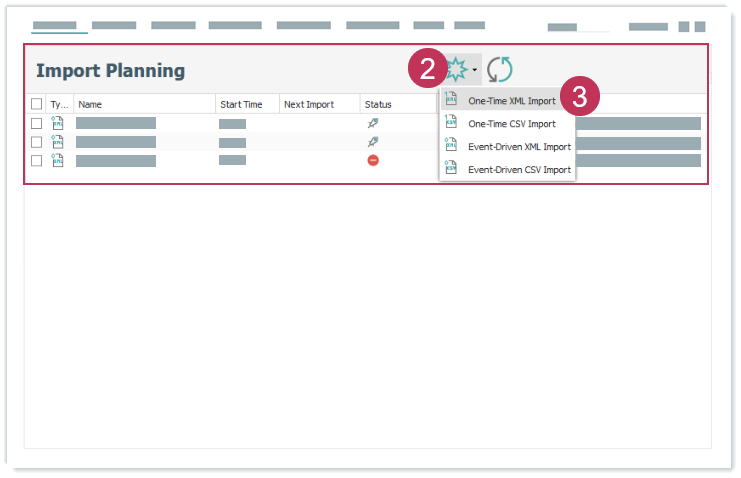Viewport: 741px width, 478px height.
Task: Check the third import row's checkbox
Action: (x=37, y=160)
